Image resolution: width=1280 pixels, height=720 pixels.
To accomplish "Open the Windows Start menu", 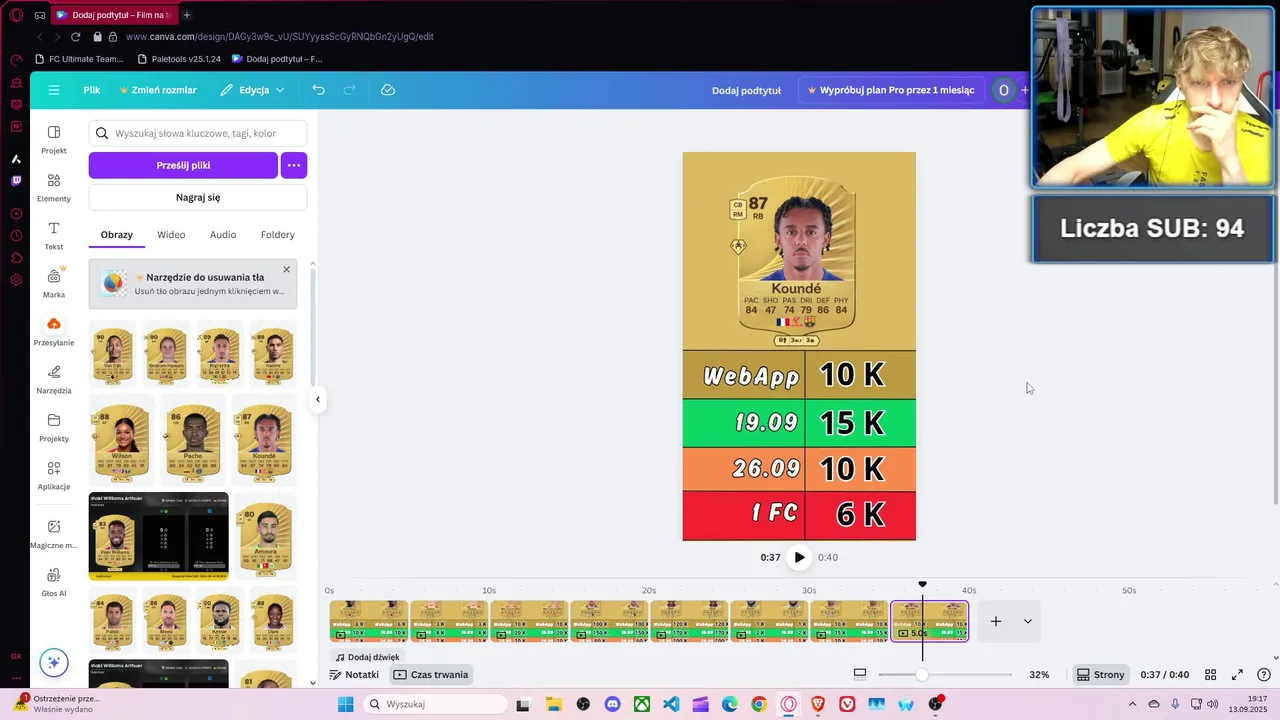I will pos(345,704).
